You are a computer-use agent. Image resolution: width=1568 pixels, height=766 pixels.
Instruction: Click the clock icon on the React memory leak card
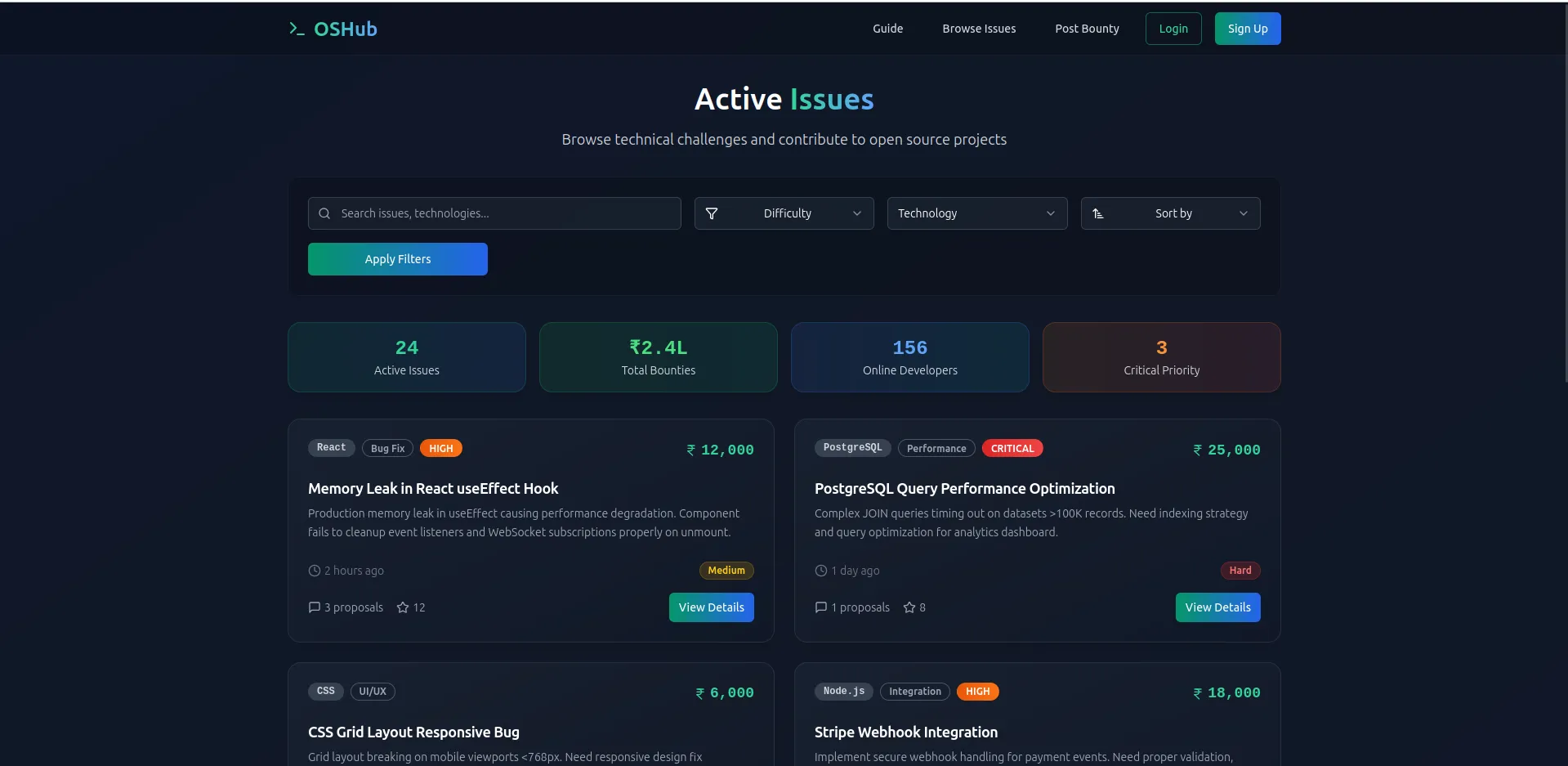[313, 571]
